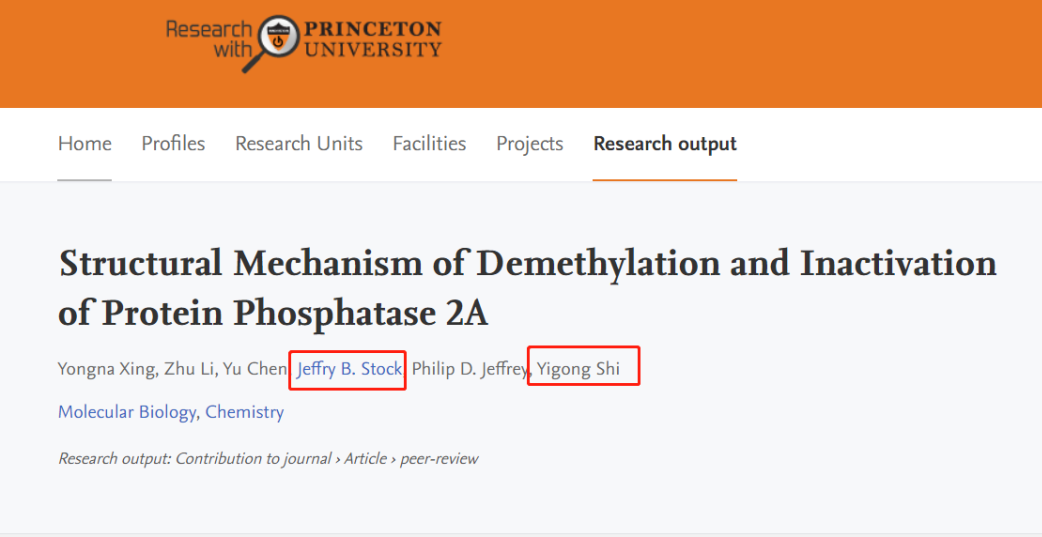This screenshot has height=537, width=1042.
Task: Open the Facilities tab
Action: pyautogui.click(x=429, y=144)
